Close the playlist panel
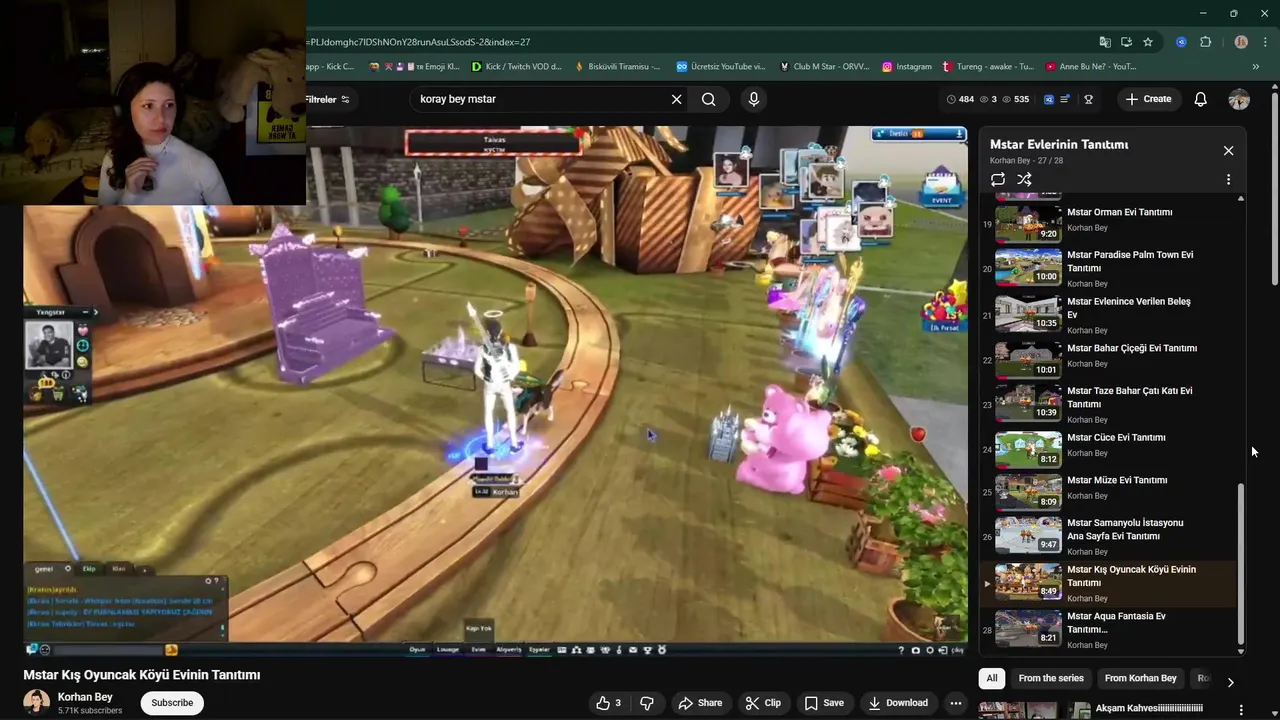Viewport: 1280px width, 720px height. tap(1228, 151)
